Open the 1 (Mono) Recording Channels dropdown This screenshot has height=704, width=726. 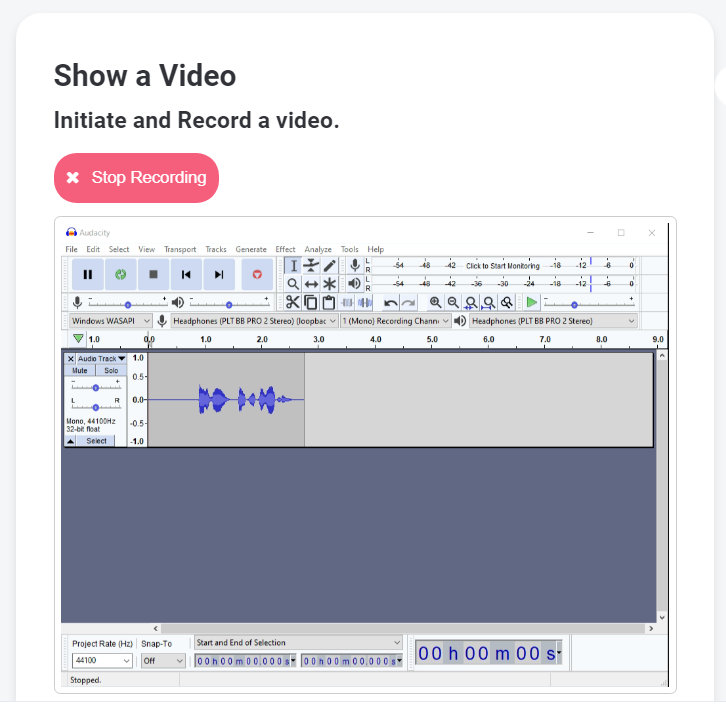[395, 321]
